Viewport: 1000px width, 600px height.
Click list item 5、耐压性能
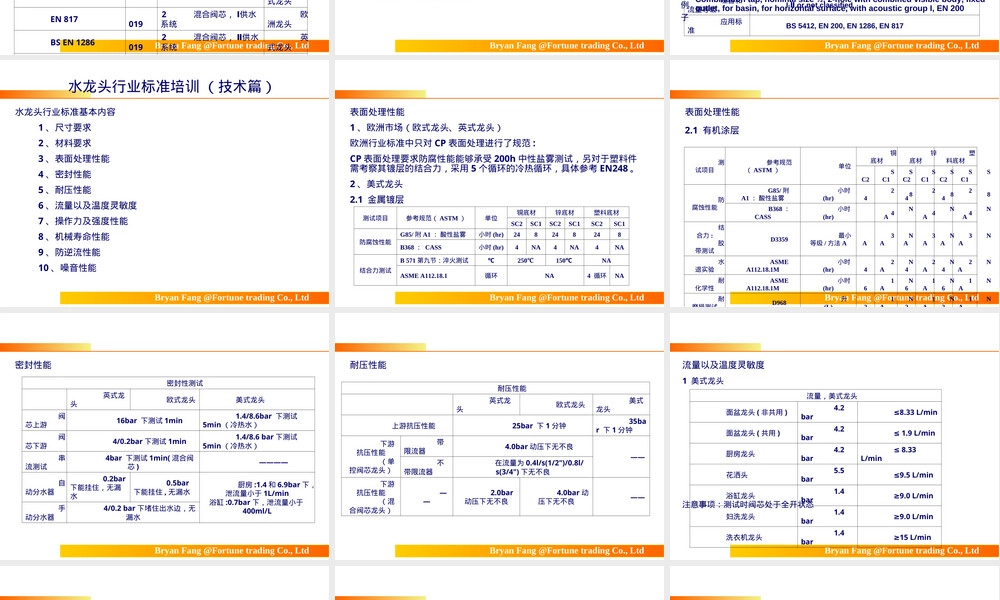pos(64,190)
